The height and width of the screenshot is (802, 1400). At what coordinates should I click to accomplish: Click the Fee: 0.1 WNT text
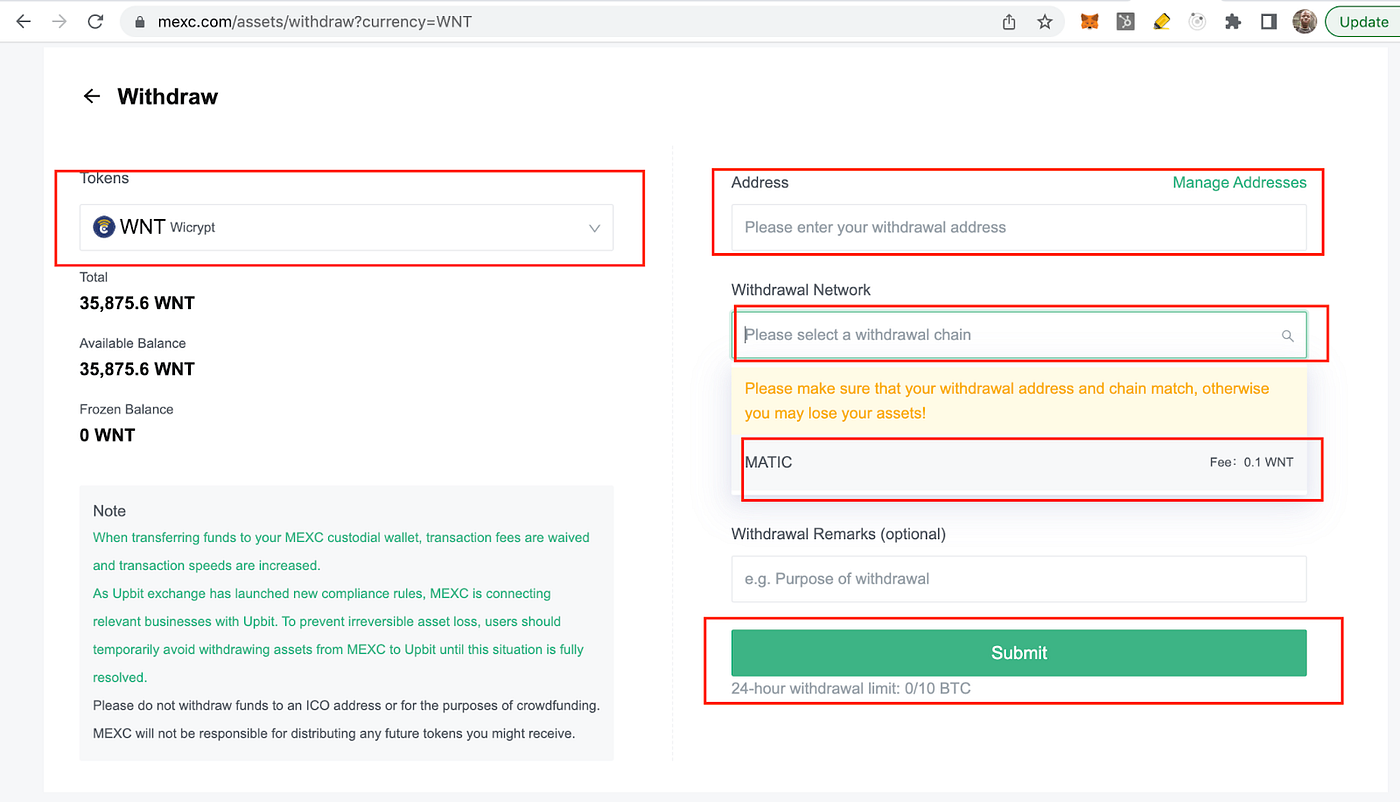1251,462
